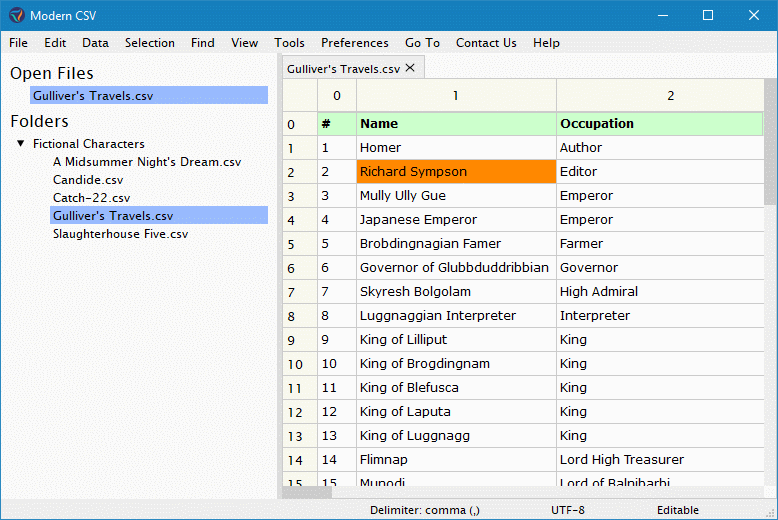778x520 pixels.
Task: Select the Mully Ully Gue cell
Action: 456,195
